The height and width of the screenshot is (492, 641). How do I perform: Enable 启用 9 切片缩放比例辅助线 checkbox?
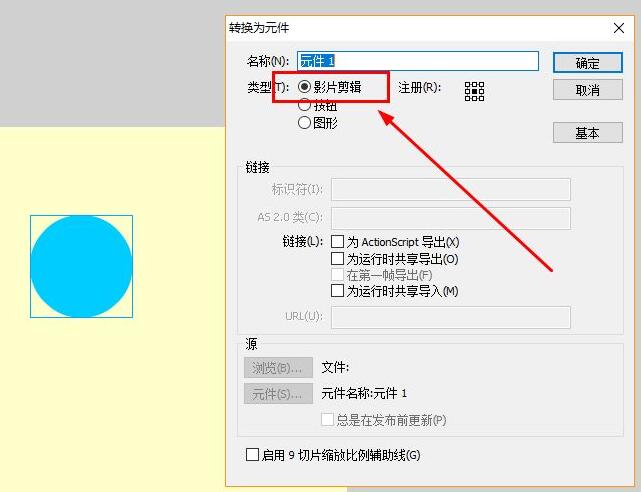(252, 454)
